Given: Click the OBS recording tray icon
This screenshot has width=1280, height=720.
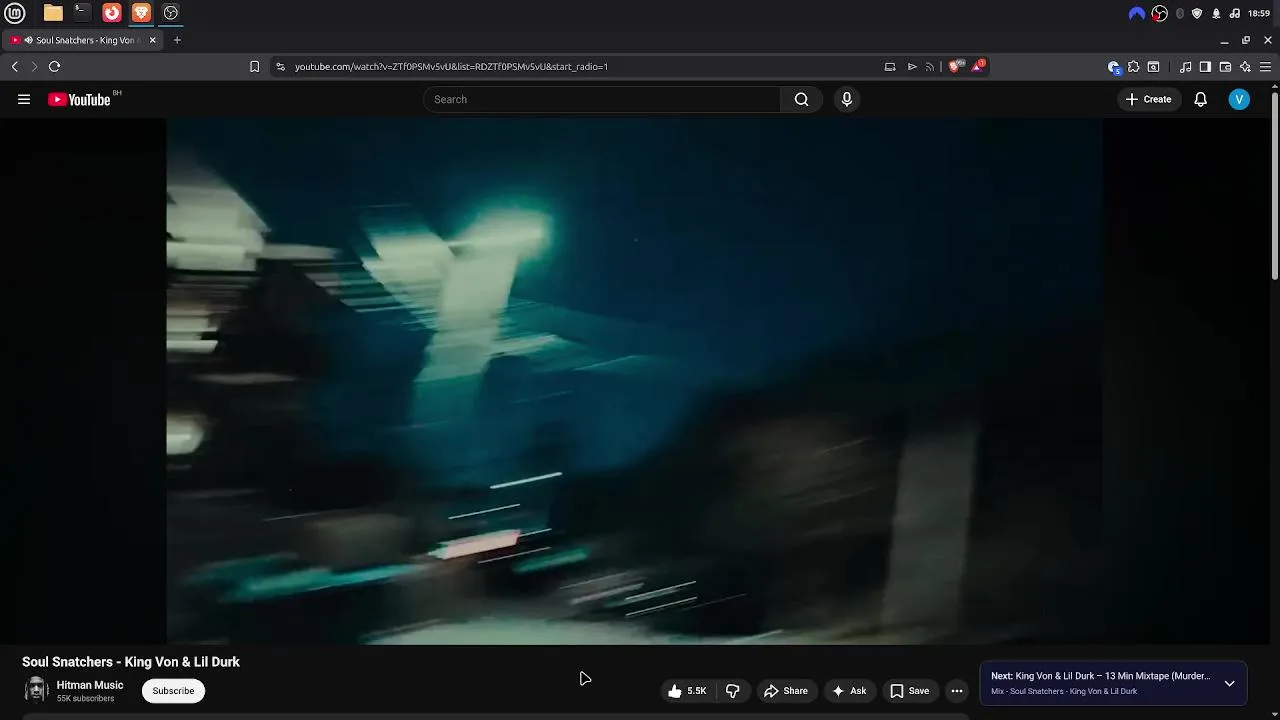Looking at the screenshot, I should [x=1160, y=13].
